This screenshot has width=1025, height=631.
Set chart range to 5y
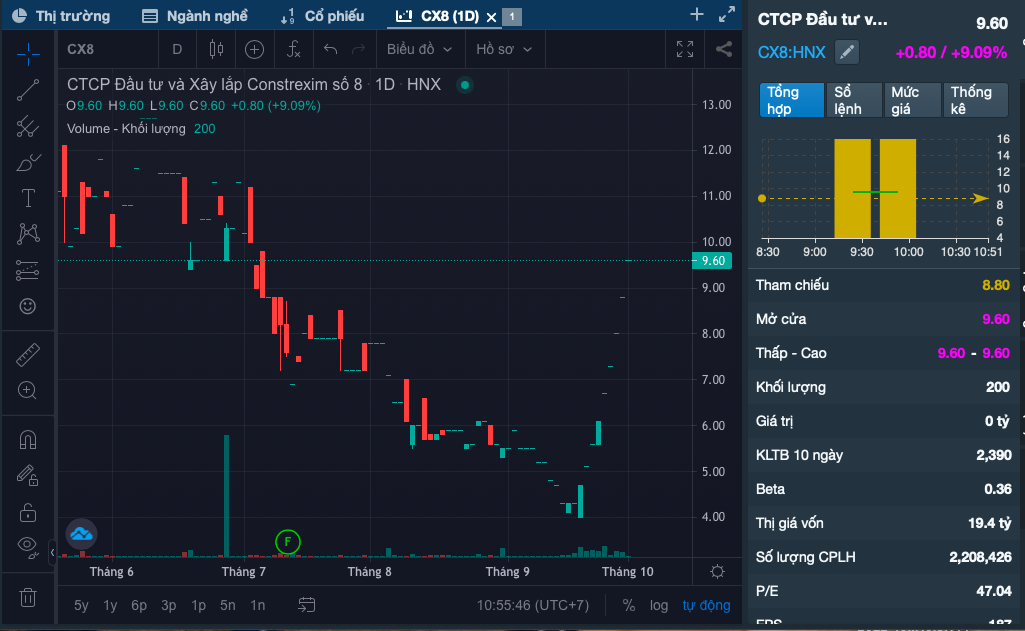pos(81,605)
